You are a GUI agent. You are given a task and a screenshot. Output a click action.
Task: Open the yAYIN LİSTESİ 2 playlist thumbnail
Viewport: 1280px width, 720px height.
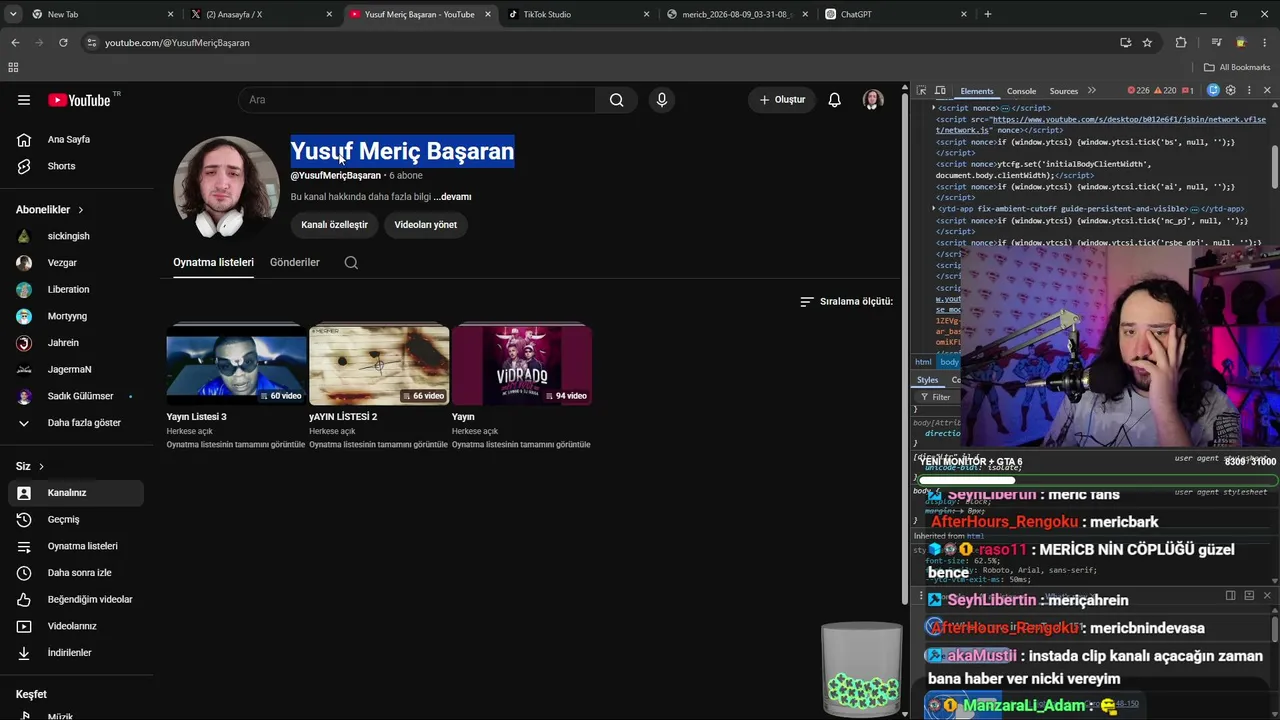tap(379, 365)
